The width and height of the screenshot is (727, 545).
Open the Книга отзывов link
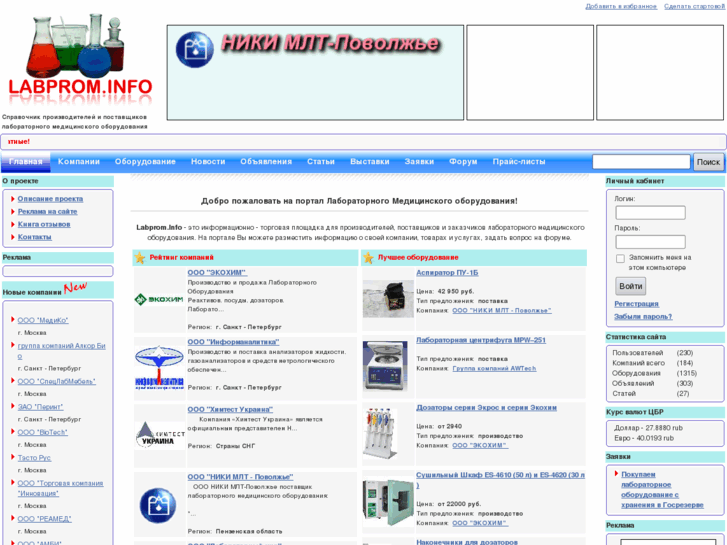[x=44, y=224]
